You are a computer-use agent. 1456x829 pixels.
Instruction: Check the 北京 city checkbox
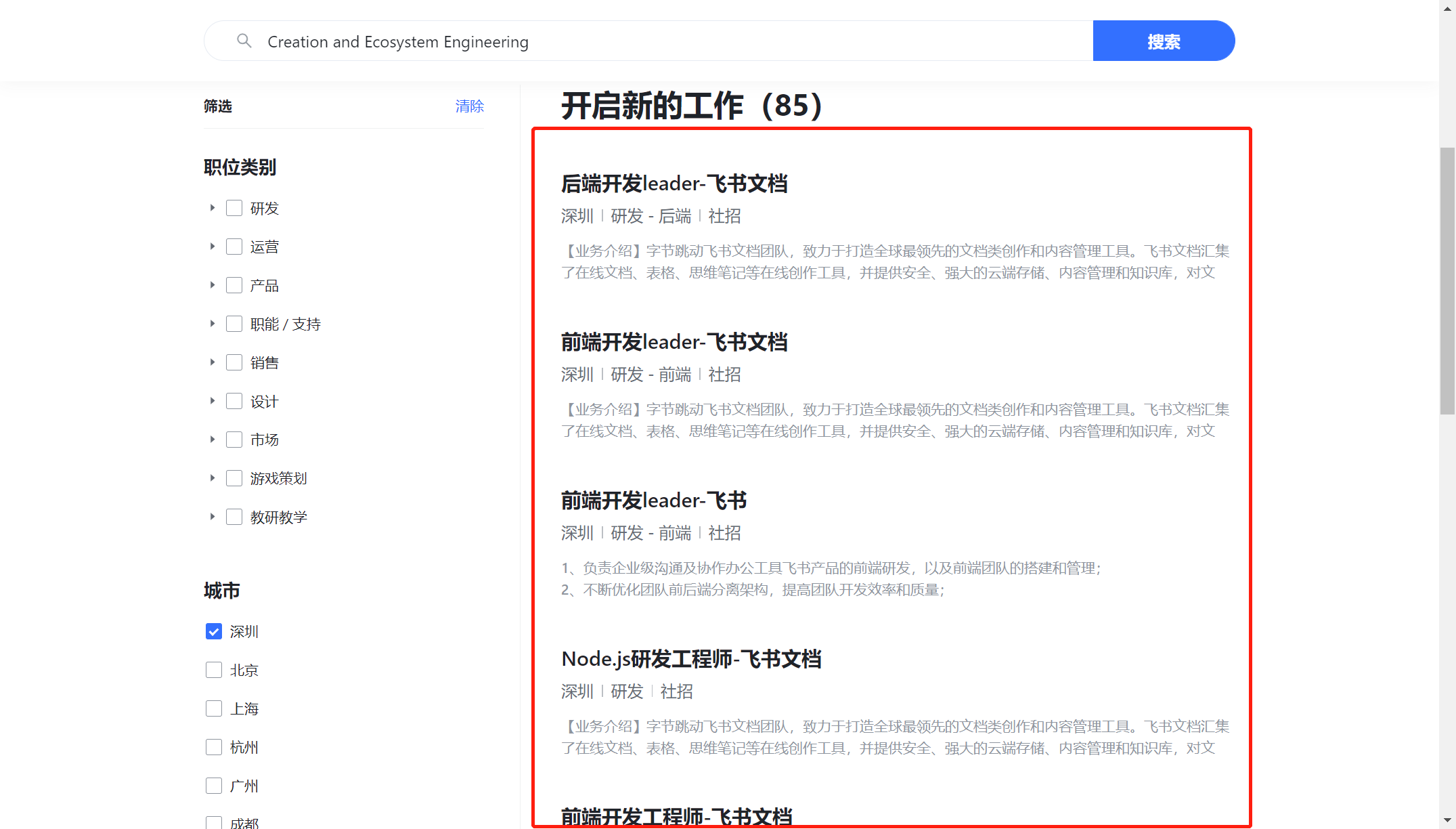tap(214, 670)
